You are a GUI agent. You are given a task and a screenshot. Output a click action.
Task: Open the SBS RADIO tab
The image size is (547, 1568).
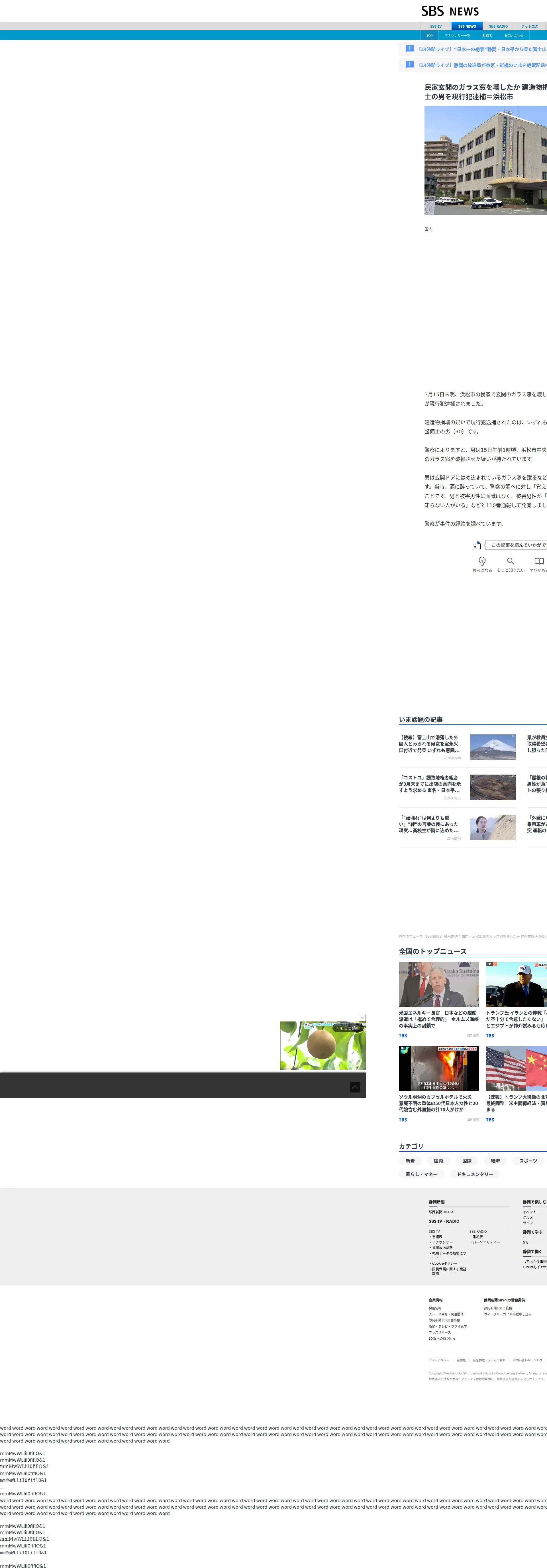[498, 26]
